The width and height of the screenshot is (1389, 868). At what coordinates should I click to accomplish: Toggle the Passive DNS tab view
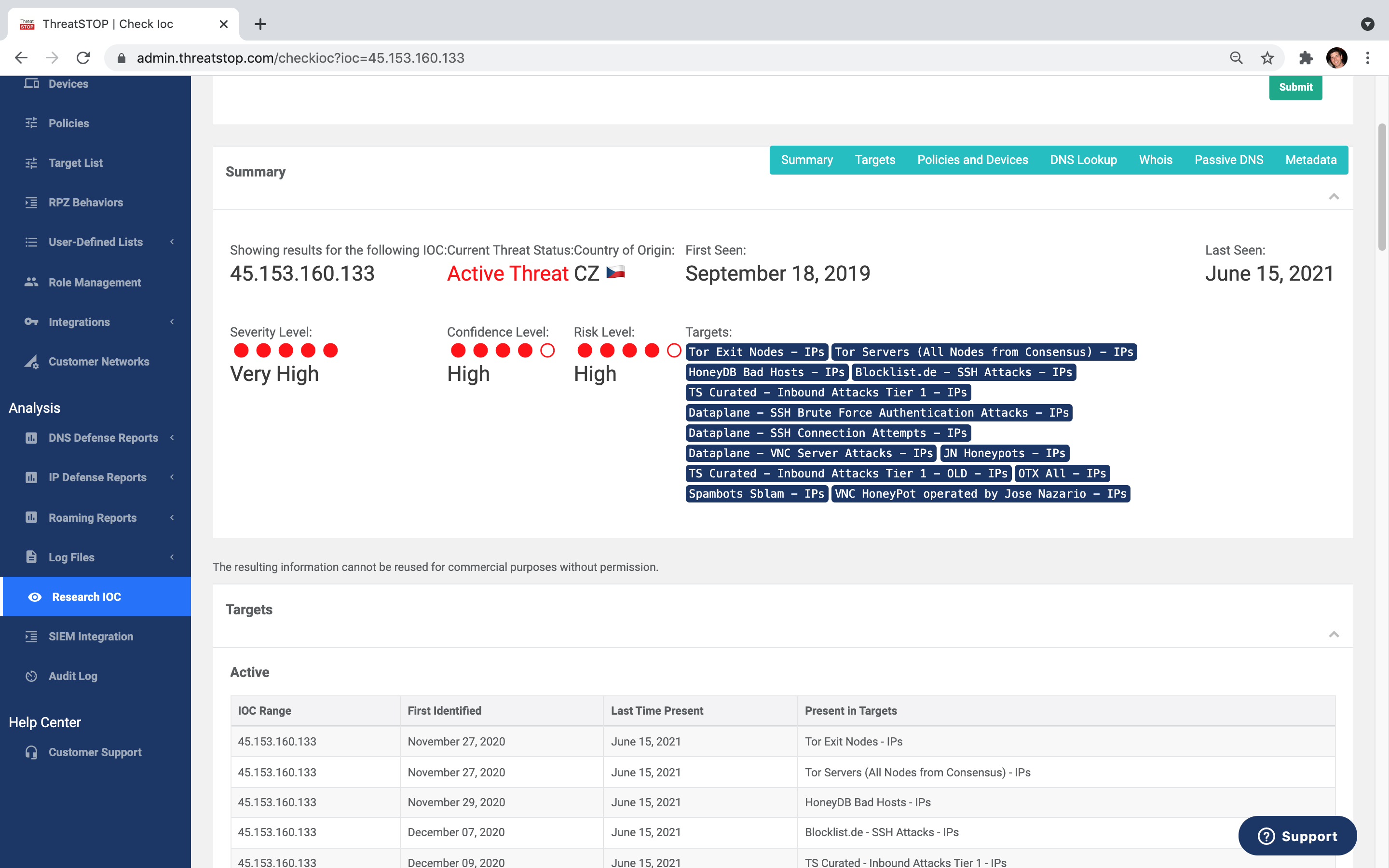(1229, 159)
